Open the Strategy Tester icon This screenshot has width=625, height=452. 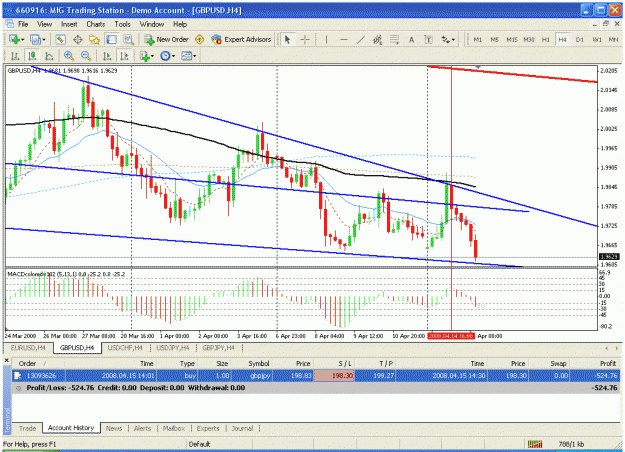[x=128, y=39]
